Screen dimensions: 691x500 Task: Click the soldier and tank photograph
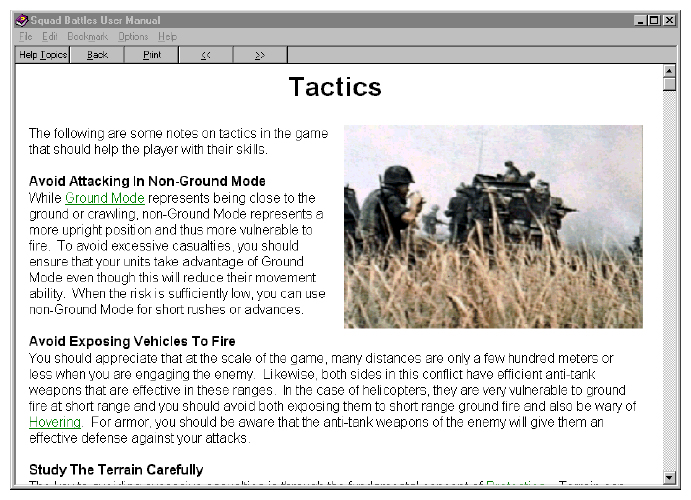pos(493,226)
